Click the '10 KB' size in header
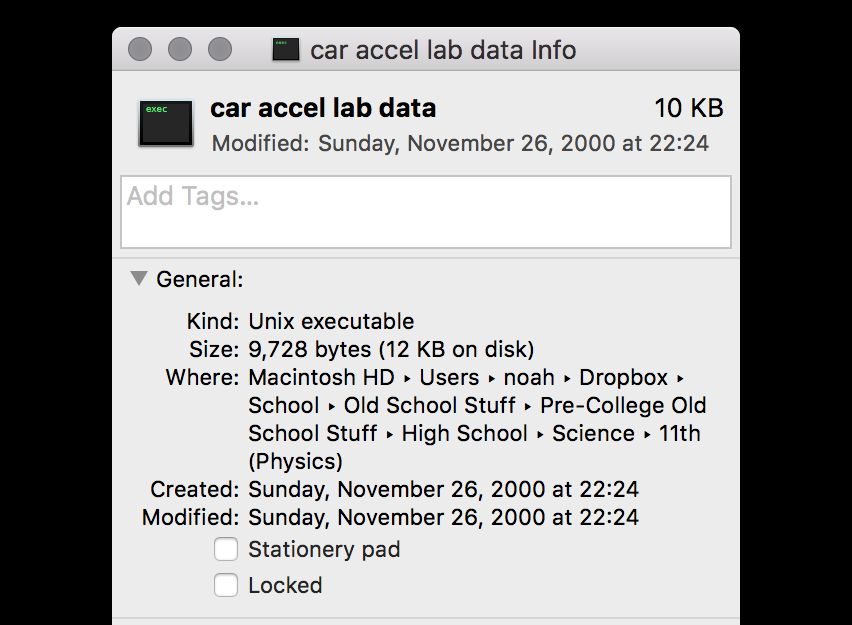The image size is (852, 625). tap(688, 108)
